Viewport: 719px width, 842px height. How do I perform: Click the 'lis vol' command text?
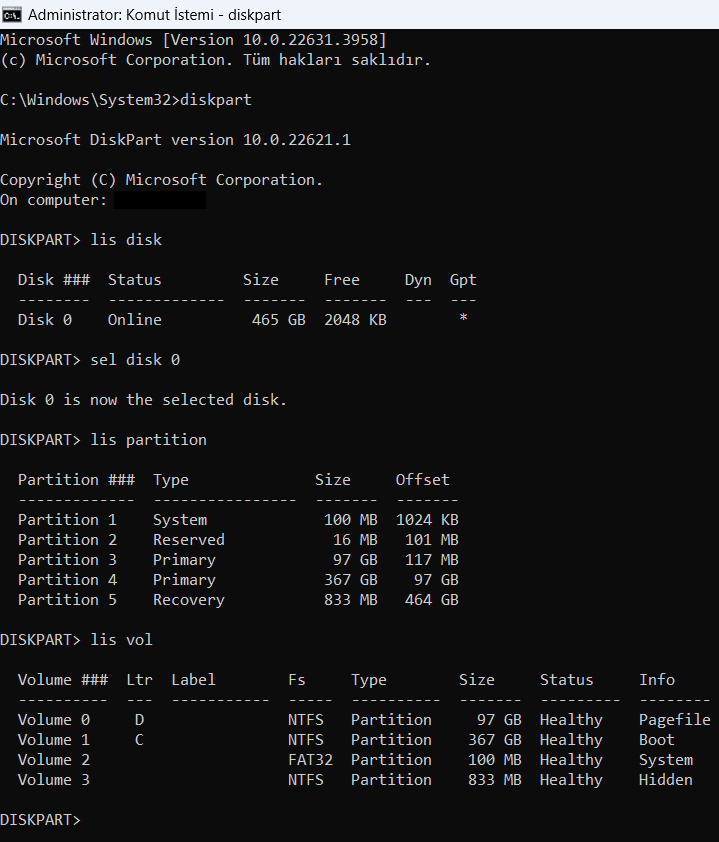point(121,640)
